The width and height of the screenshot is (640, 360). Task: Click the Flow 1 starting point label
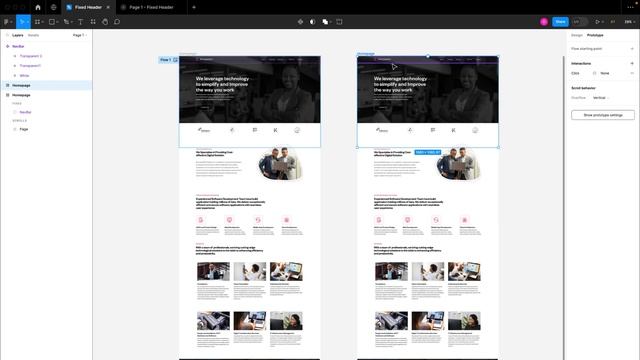168,60
